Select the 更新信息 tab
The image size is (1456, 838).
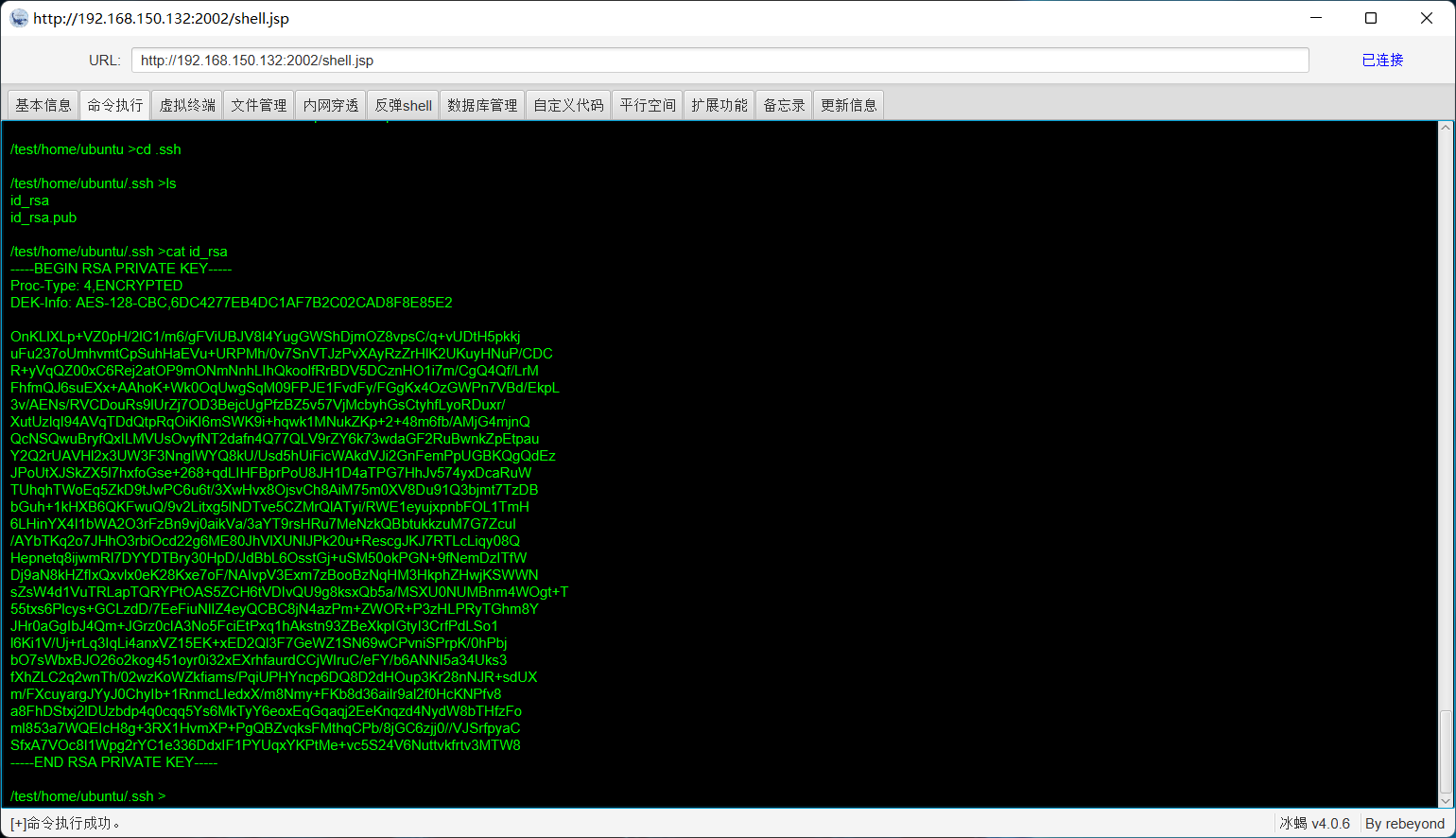coord(849,105)
